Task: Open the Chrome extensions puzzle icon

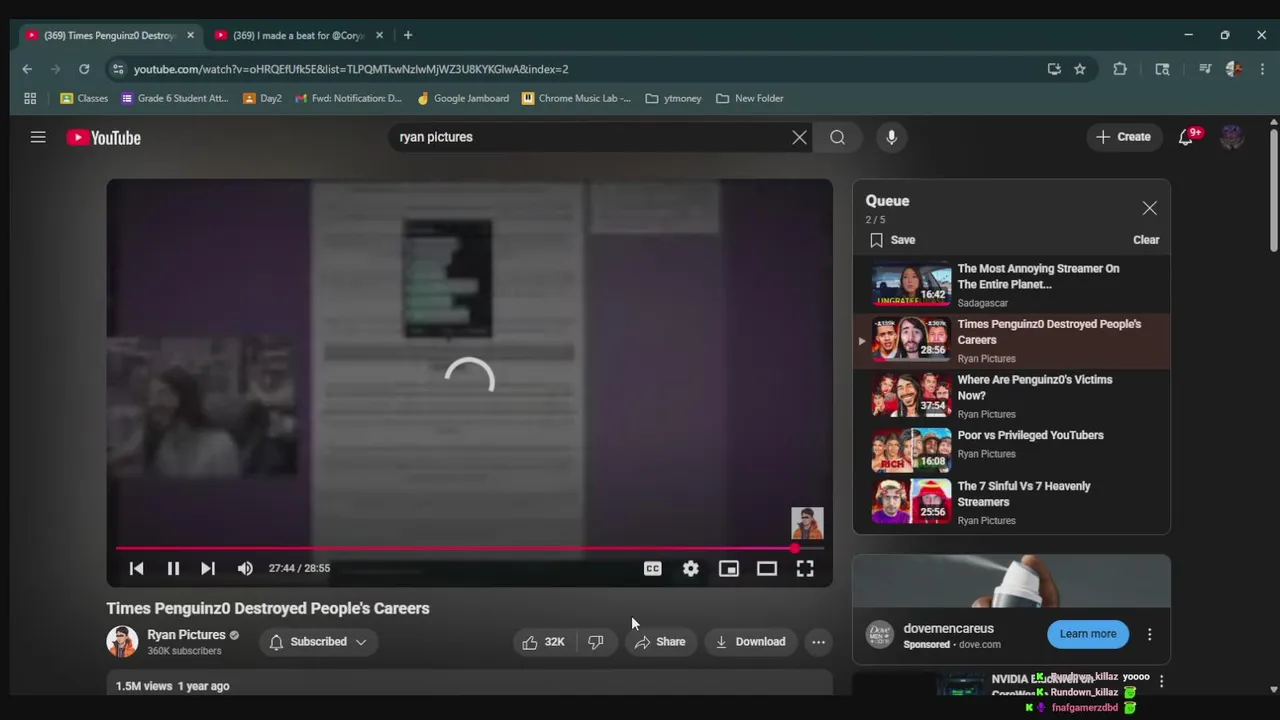Action: [1120, 69]
